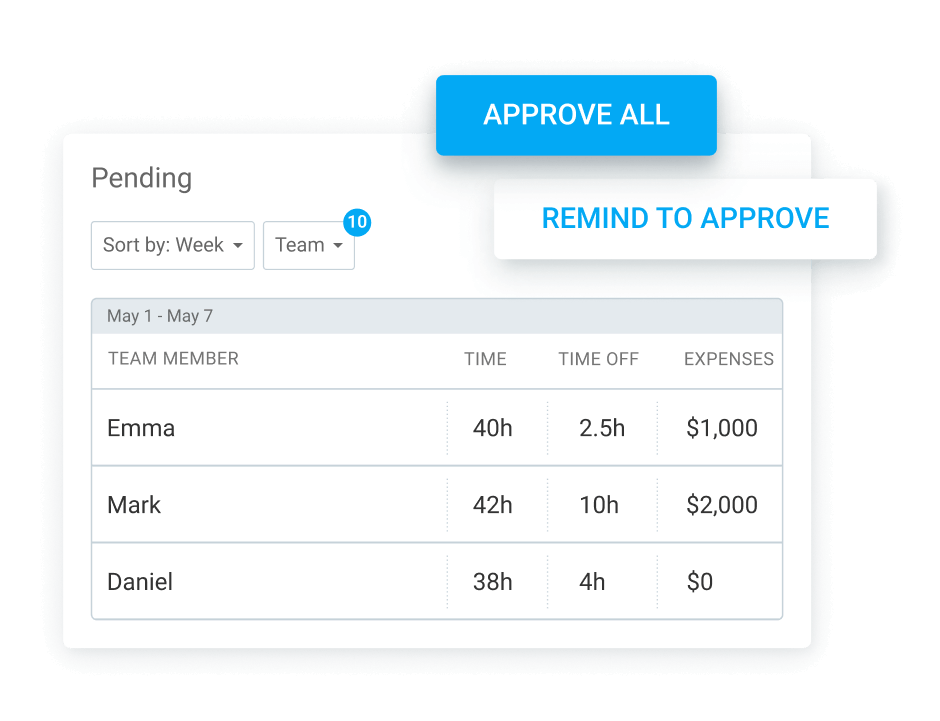Click Mark's 10h time off value
The image size is (940, 721).
599,505
